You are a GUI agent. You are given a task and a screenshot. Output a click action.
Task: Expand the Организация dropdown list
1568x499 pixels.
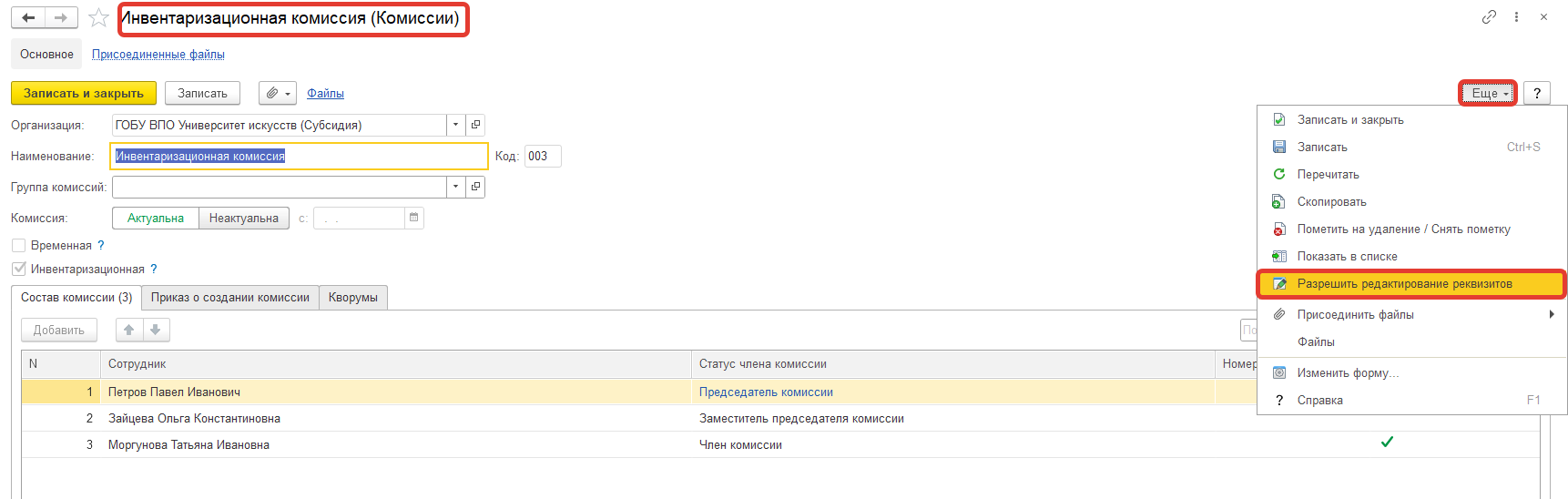[x=455, y=125]
